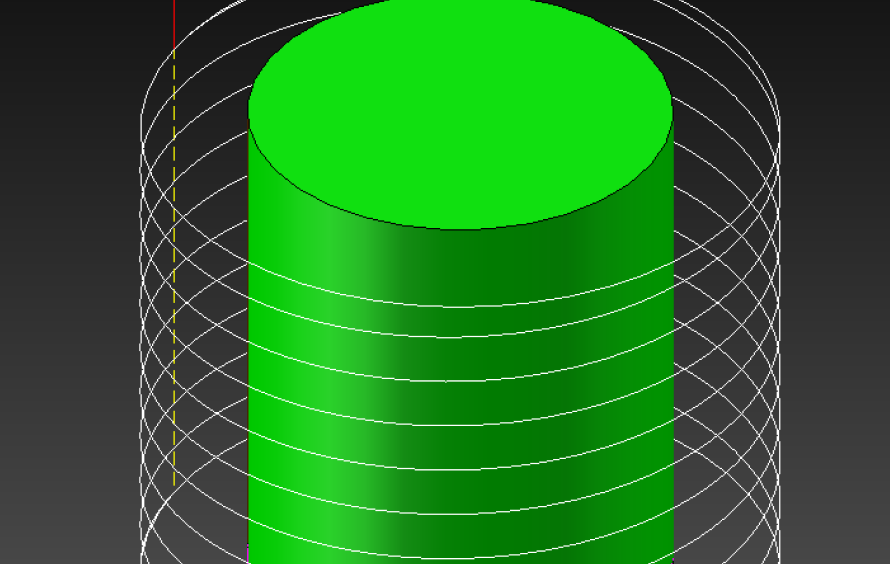This screenshot has width=890, height=564.
Task: Click empty gray background in bottom-right corner
Action: click(x=840, y=520)
